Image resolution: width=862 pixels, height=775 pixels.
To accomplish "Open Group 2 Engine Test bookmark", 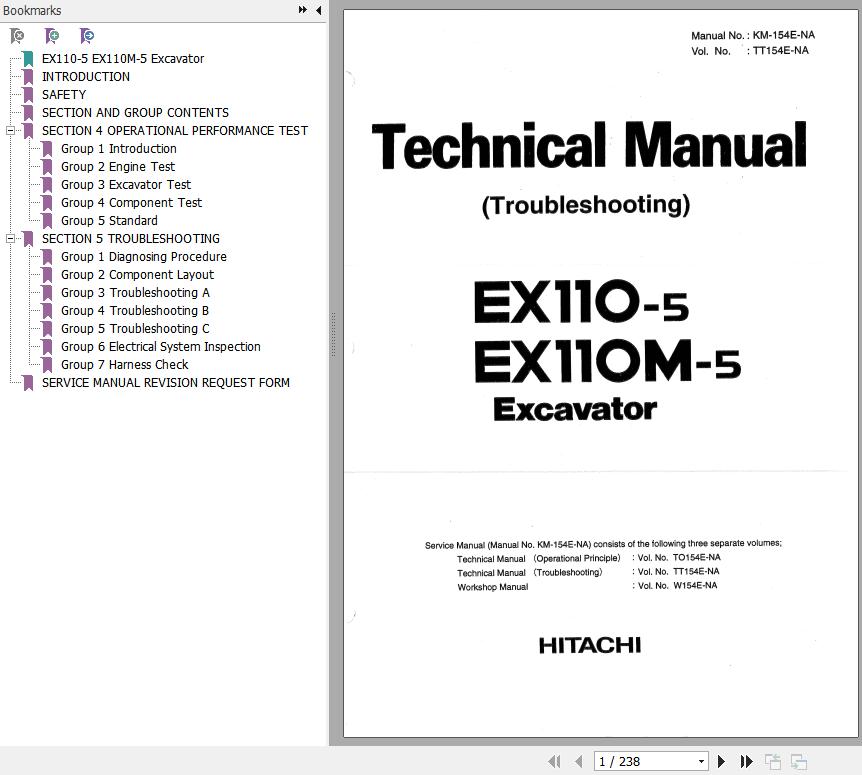I will 118,167.
